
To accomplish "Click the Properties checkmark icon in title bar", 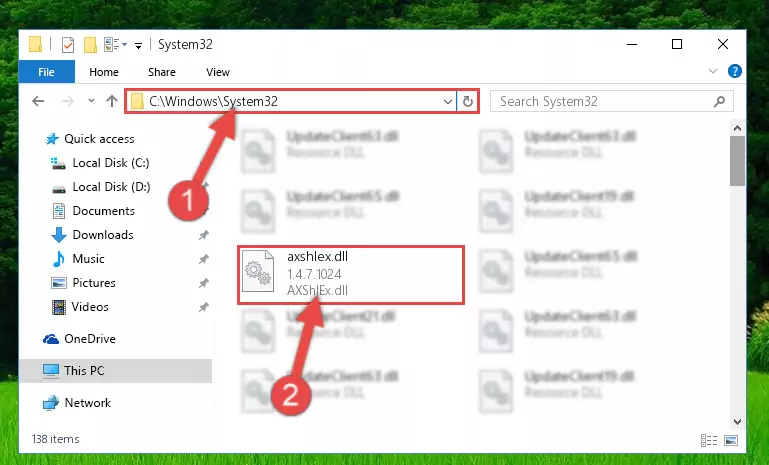I will 68,45.
